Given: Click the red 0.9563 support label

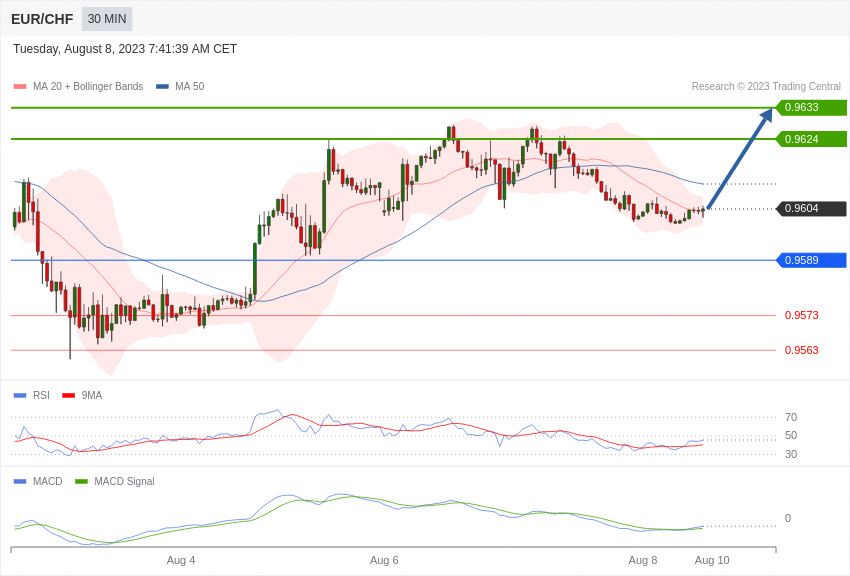Looking at the screenshot, I should pos(802,351).
